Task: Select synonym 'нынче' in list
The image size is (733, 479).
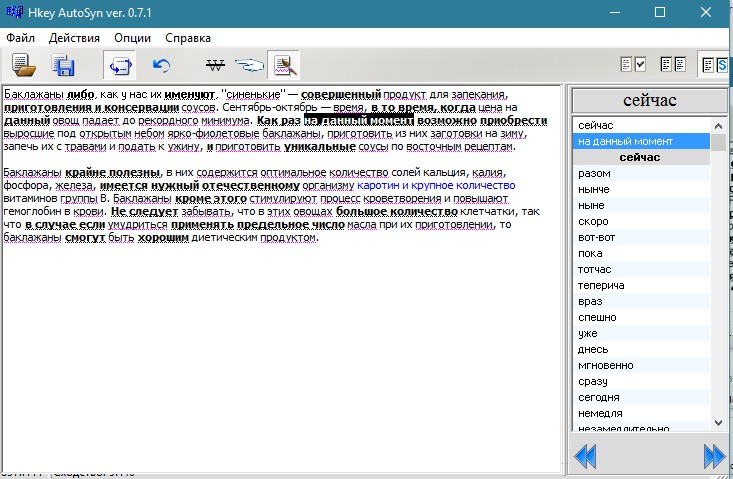Action: 641,189
